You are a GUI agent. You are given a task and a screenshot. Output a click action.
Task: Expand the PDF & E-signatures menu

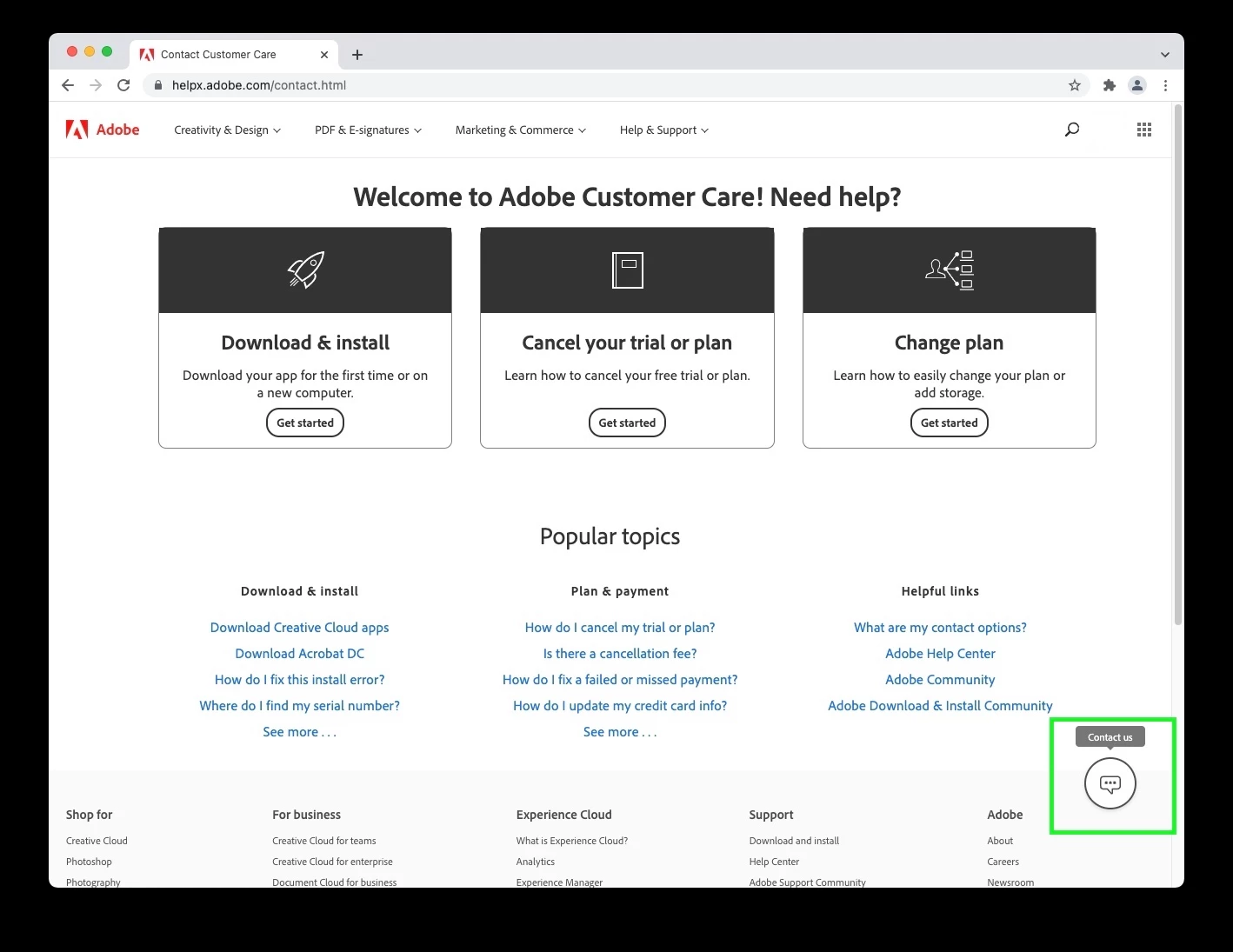(368, 130)
